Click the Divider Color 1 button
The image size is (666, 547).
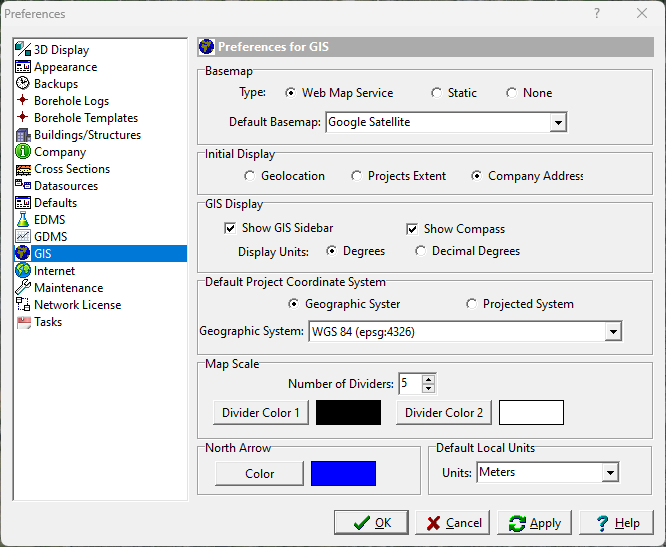[x=260, y=413]
